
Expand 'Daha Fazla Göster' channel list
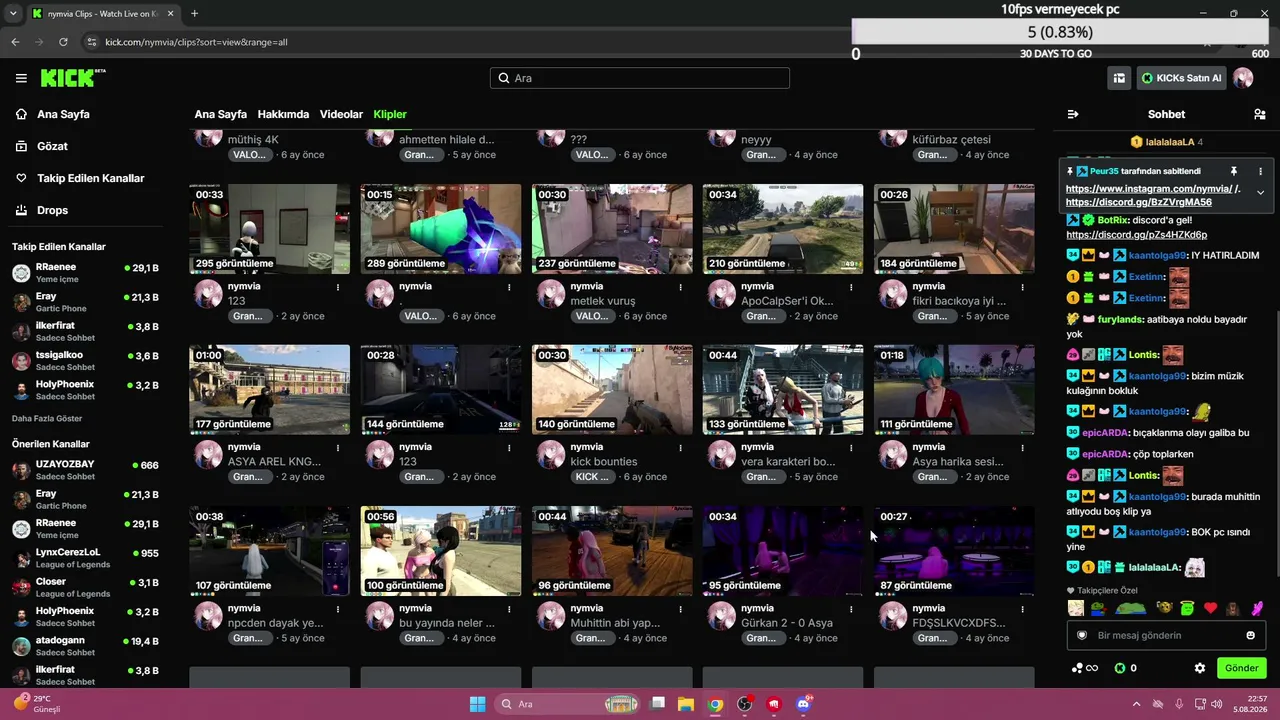point(47,418)
